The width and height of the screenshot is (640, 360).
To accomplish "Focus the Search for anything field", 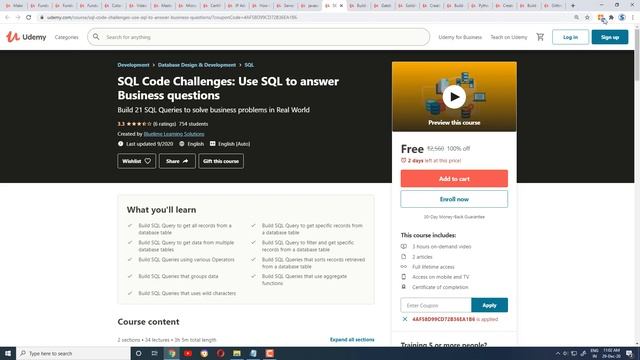I will point(258,37).
